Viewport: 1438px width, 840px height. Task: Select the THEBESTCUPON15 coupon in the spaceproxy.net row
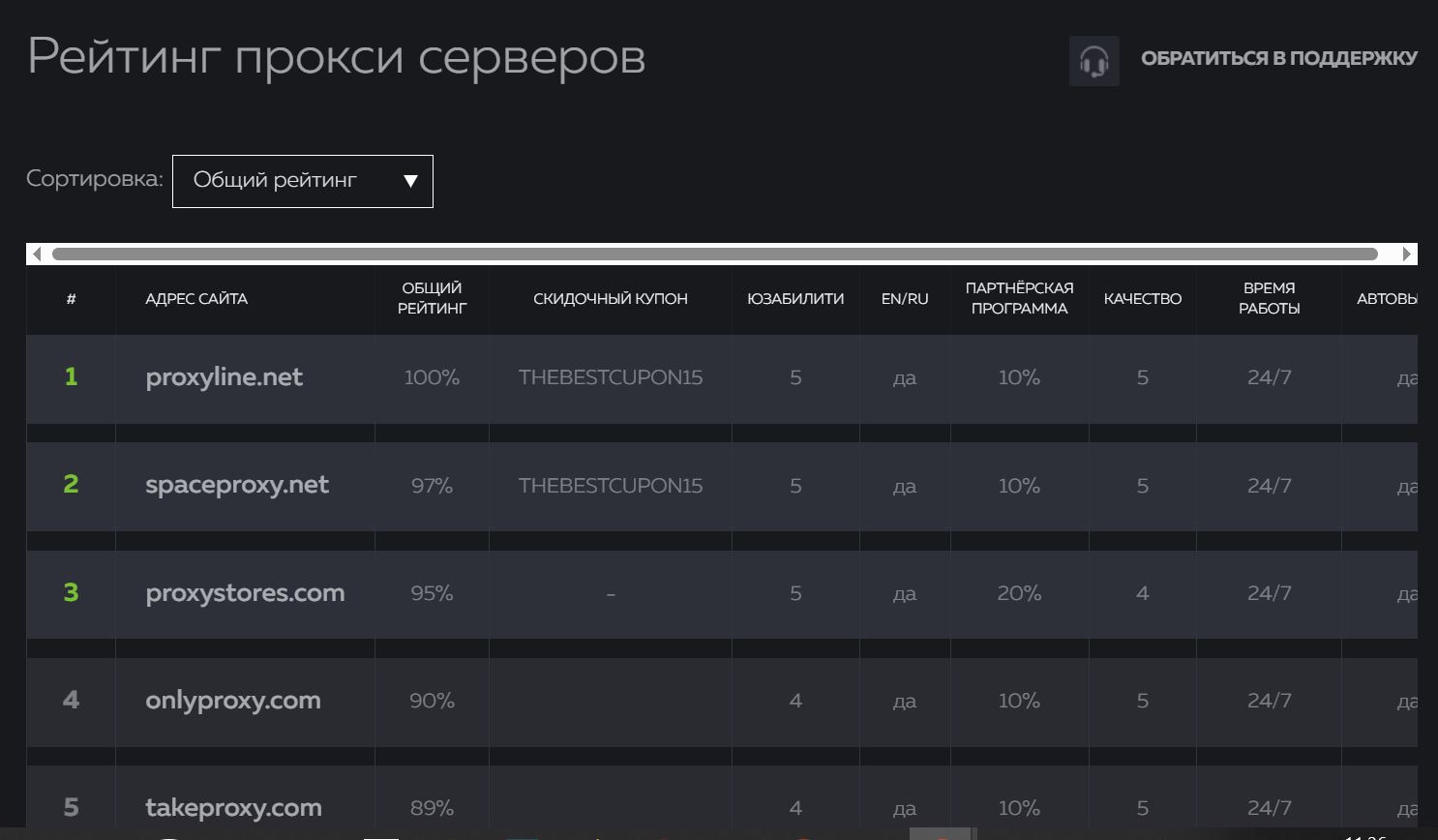(610, 486)
